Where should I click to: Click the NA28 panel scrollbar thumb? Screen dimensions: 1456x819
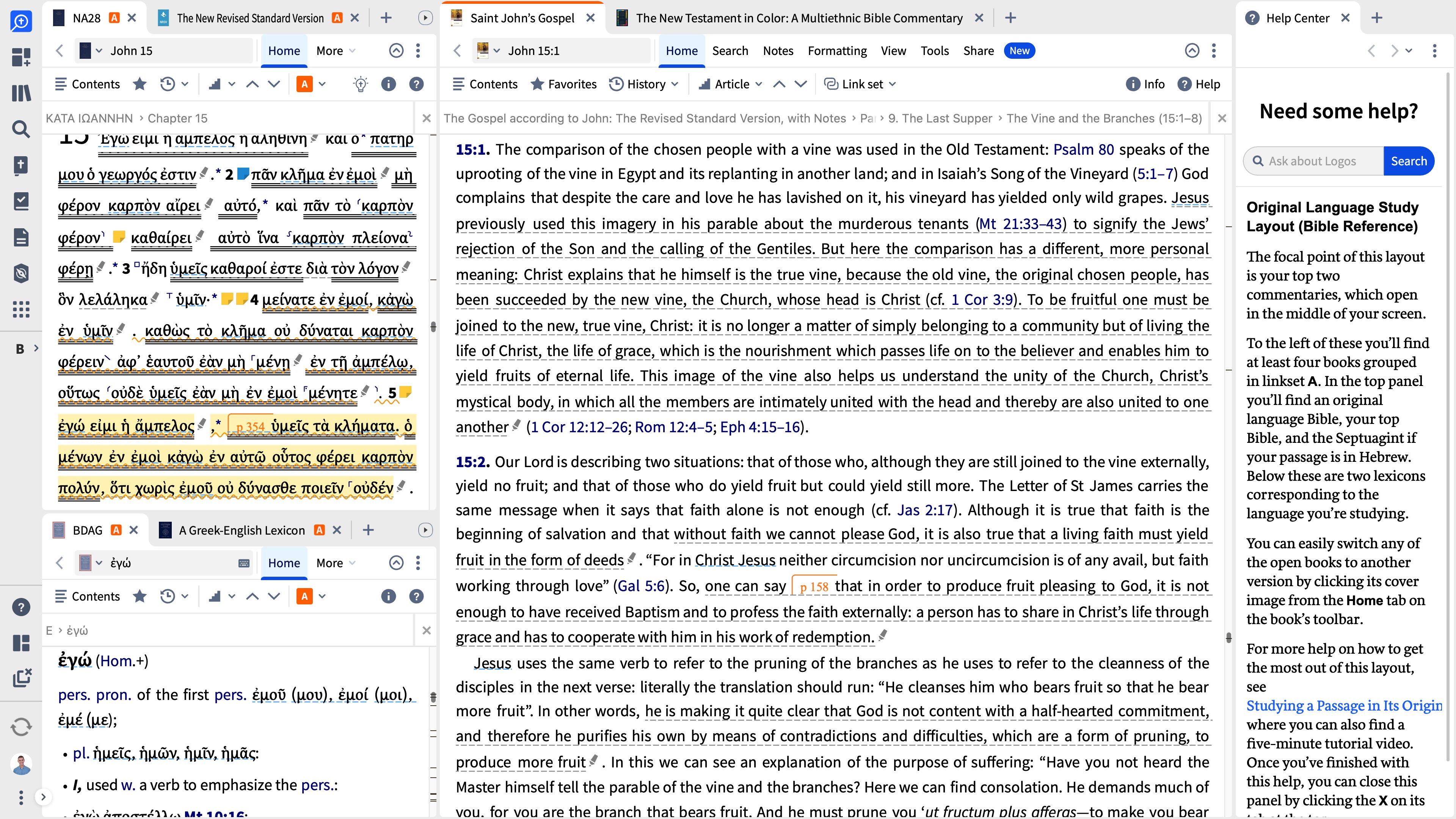coord(433,327)
